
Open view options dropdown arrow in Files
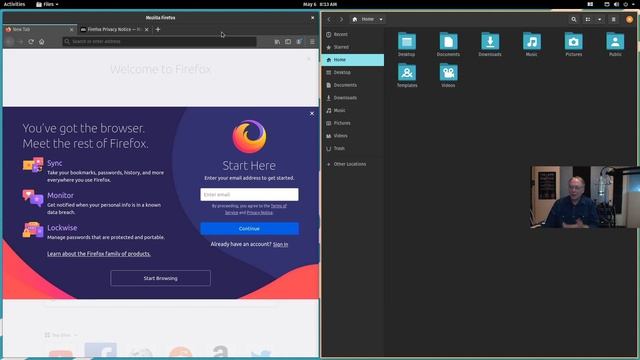click(599, 19)
